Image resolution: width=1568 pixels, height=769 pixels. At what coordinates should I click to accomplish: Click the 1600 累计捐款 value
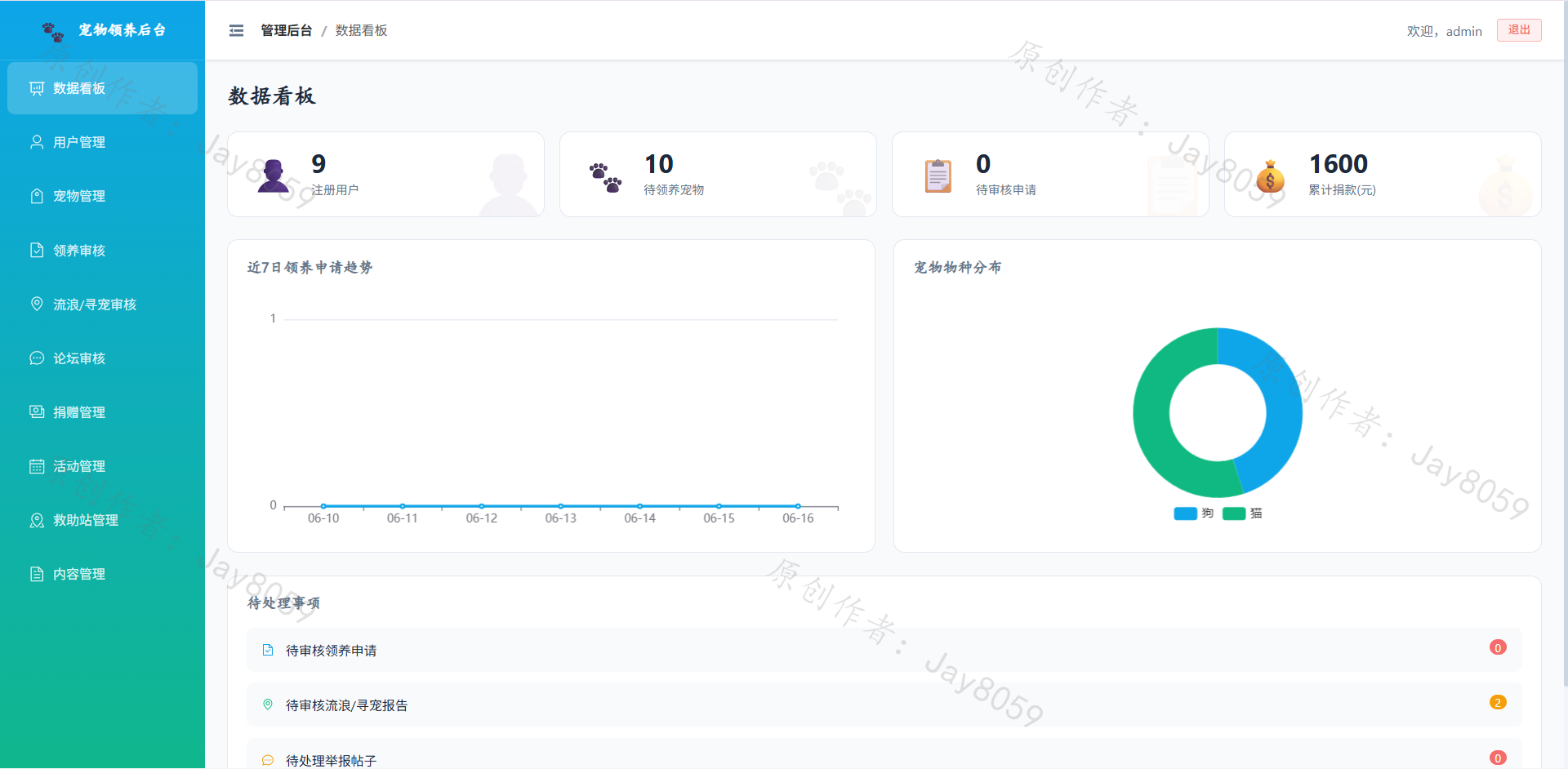coord(1339,164)
